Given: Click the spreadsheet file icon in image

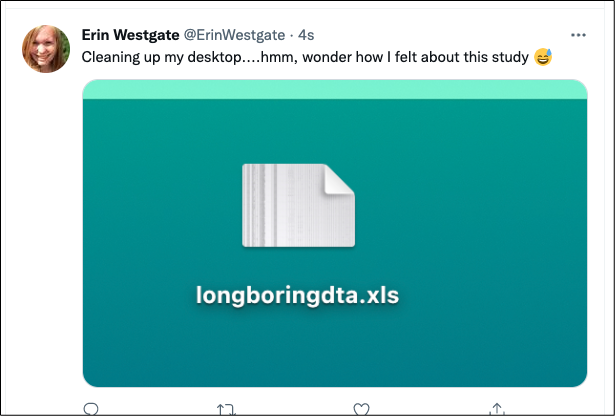Looking at the screenshot, I should 298,205.
